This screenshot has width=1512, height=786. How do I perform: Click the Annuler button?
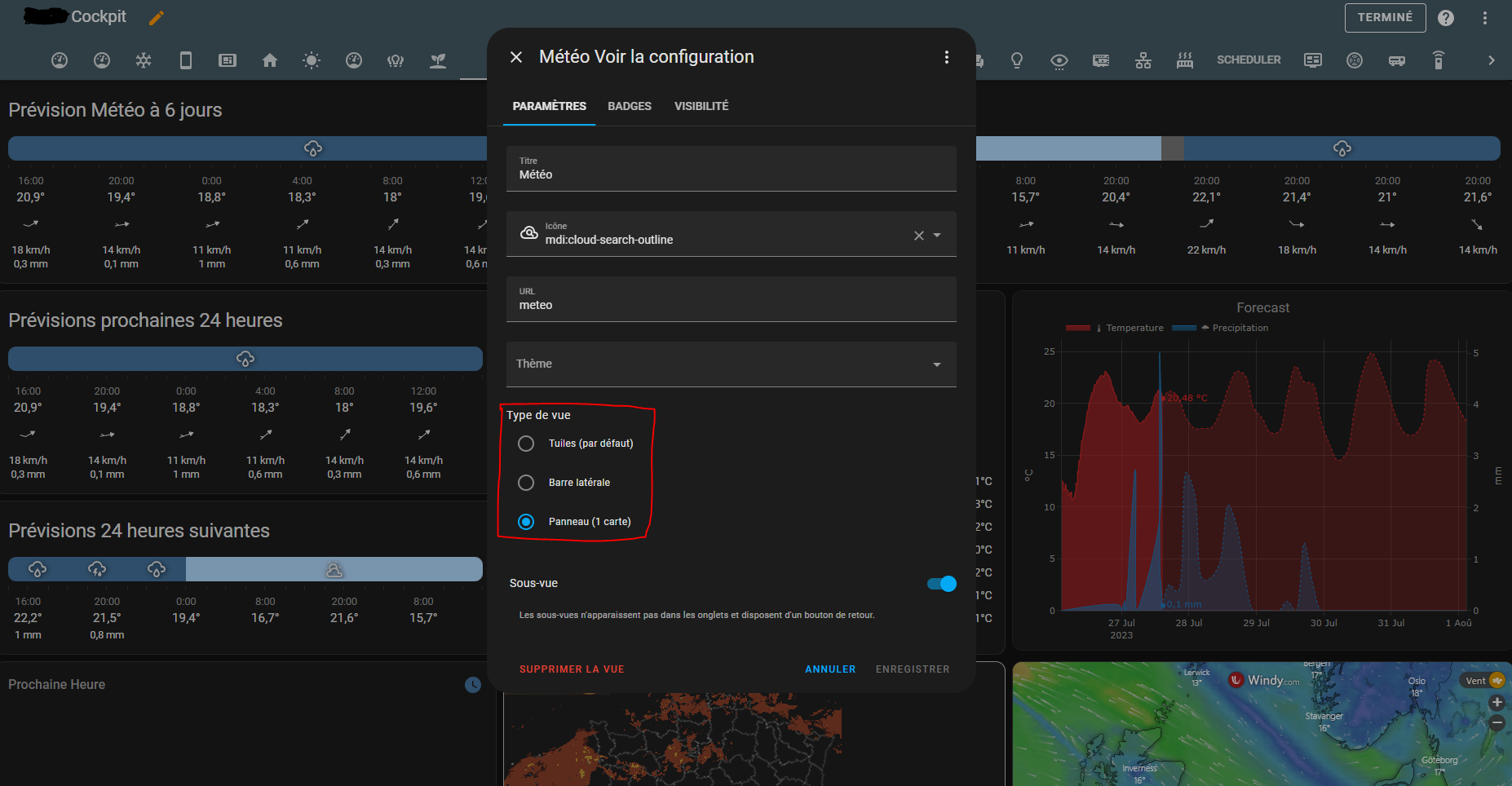[830, 669]
